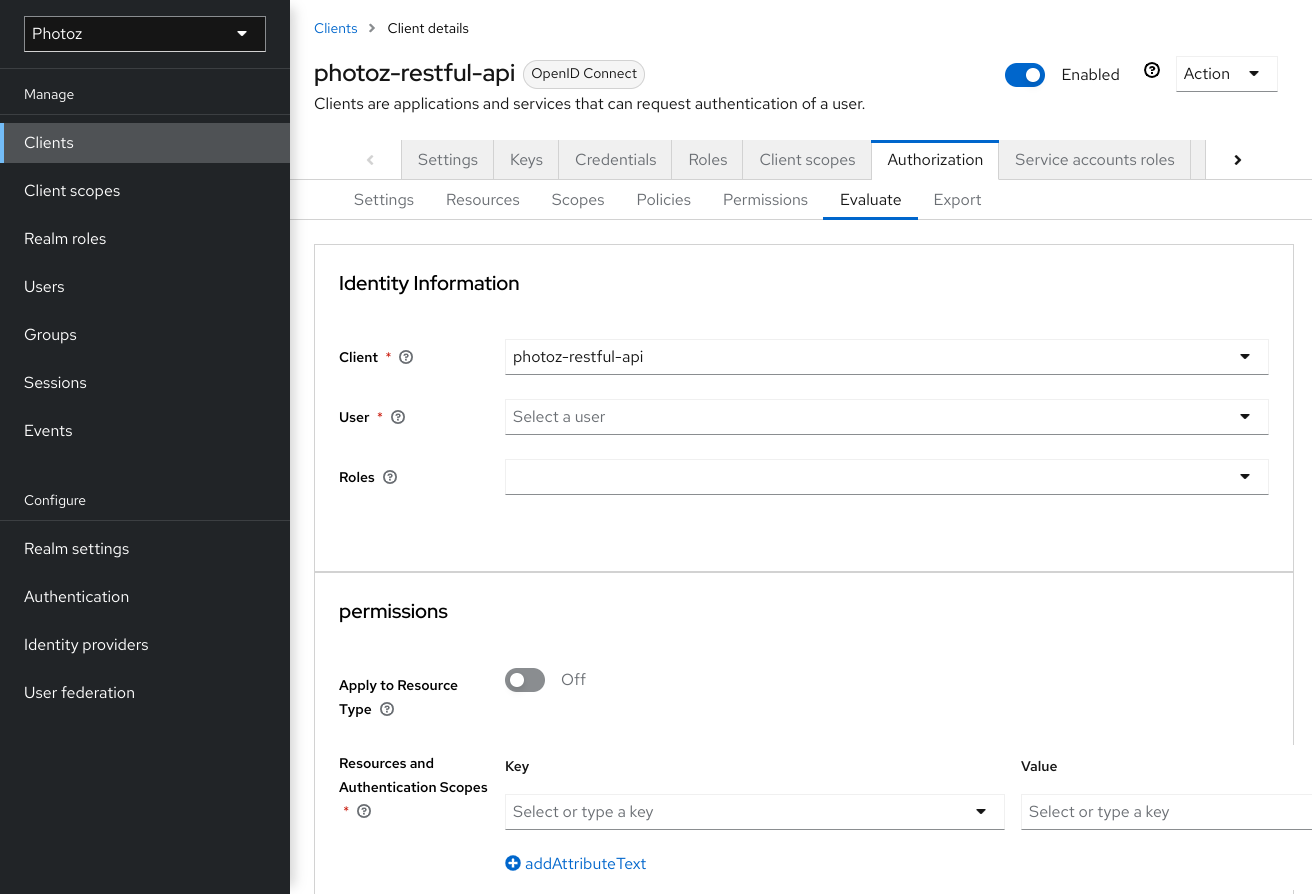Screen dimensions: 1312x894
Task: Click help icon for Apply to Resource Type
Action: click(387, 709)
